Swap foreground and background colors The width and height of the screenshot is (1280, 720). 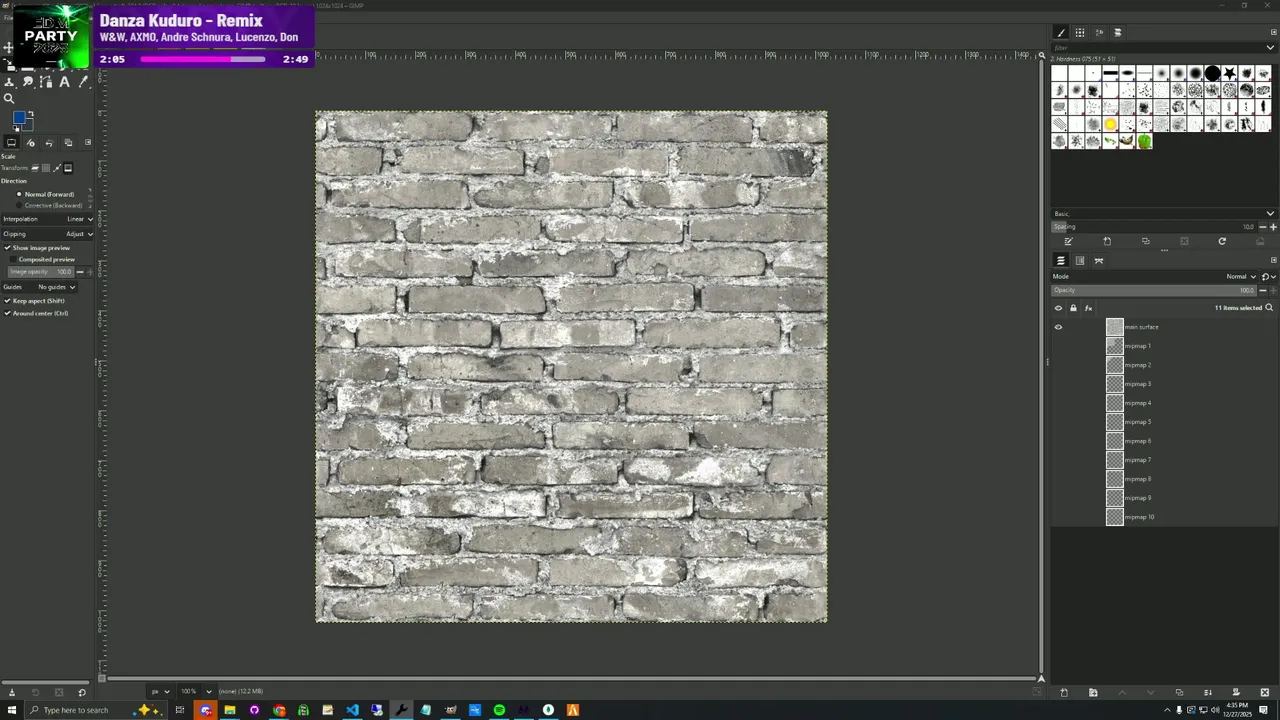pos(30,114)
